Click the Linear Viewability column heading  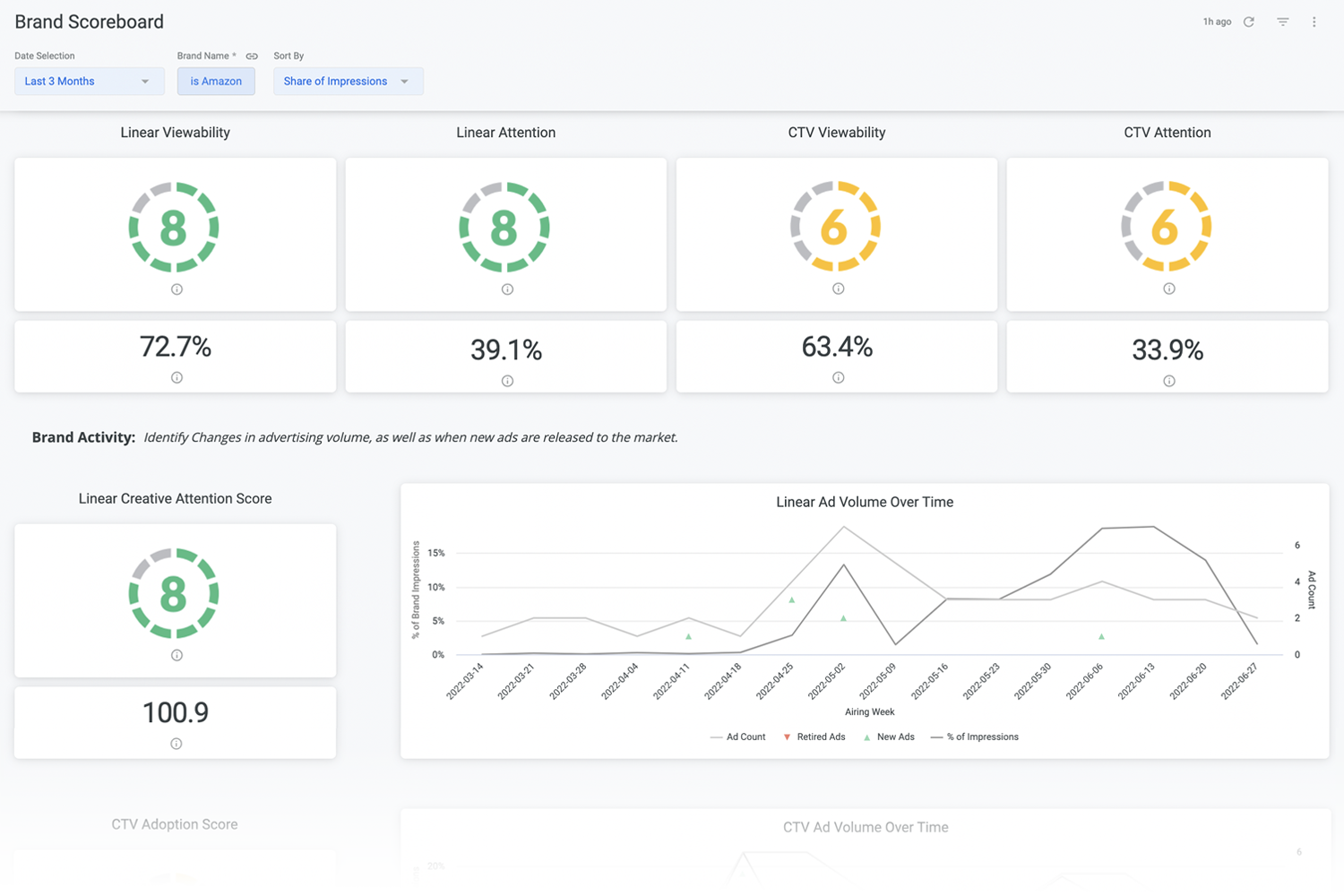pos(176,133)
